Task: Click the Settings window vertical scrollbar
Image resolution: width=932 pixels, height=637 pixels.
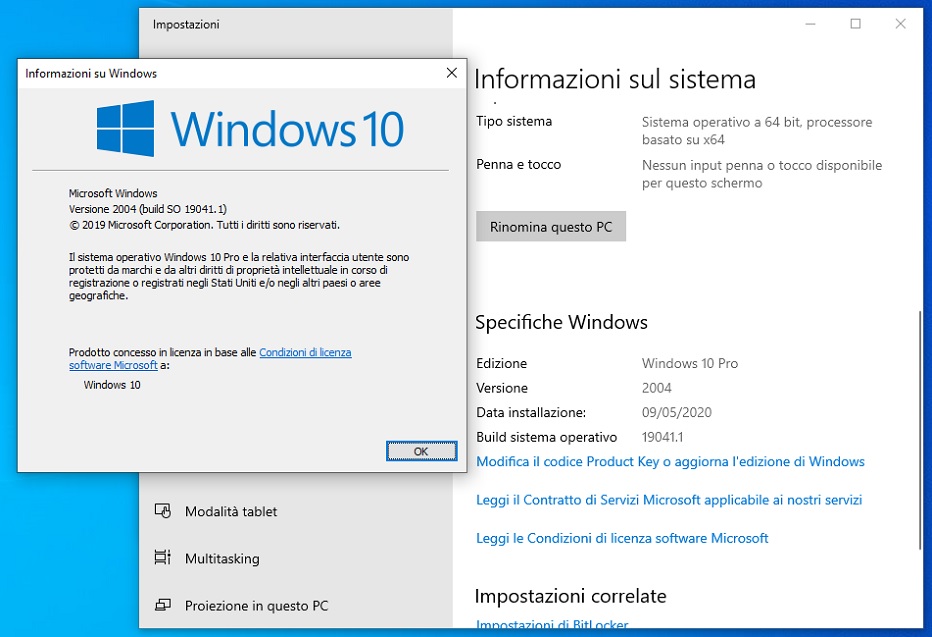Action: click(x=920, y=431)
